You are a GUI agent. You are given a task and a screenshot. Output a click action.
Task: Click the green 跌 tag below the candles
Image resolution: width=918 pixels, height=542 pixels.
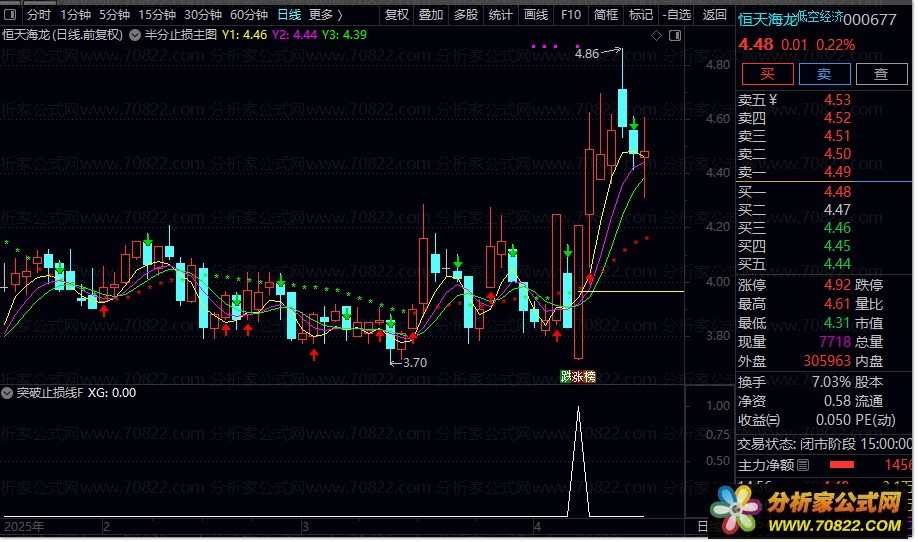(566, 377)
